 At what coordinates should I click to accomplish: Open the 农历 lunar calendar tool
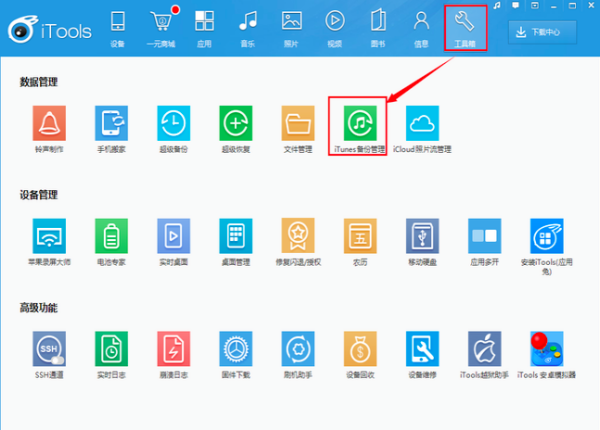point(360,236)
